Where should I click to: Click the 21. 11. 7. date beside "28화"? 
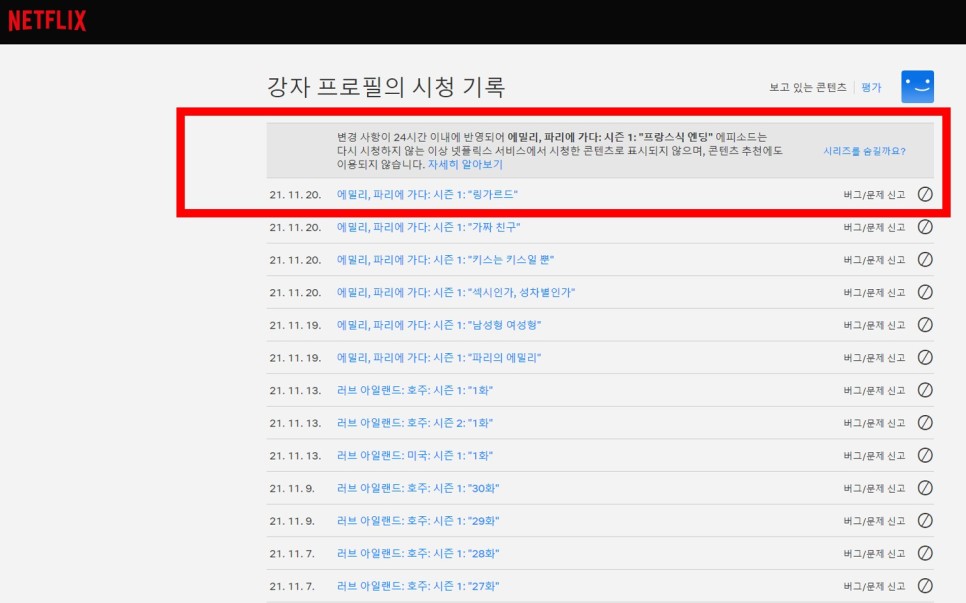[292, 554]
